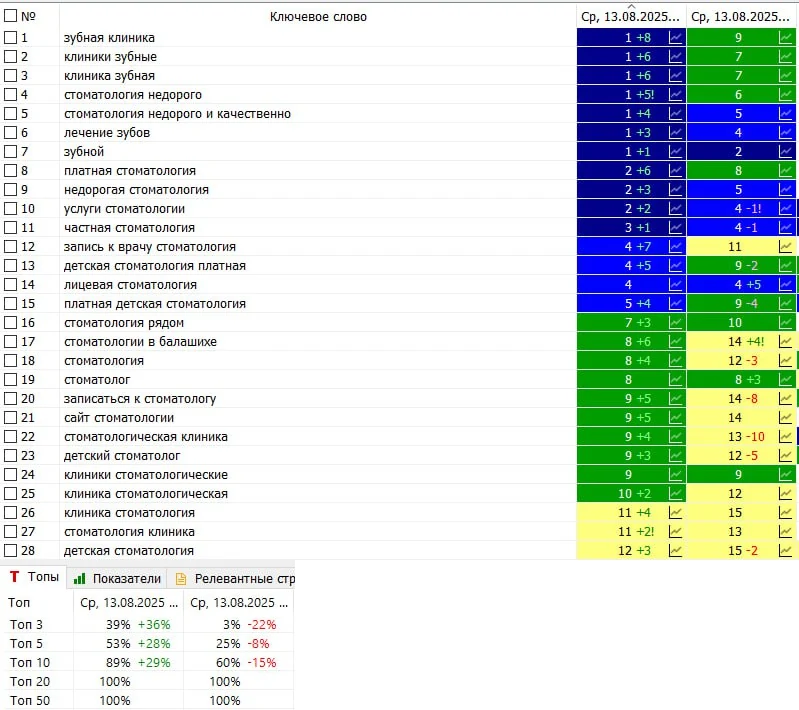Click second 'Ср, 13.08.2025...' column header
Viewport: 799px width, 710px height.
(741, 17)
